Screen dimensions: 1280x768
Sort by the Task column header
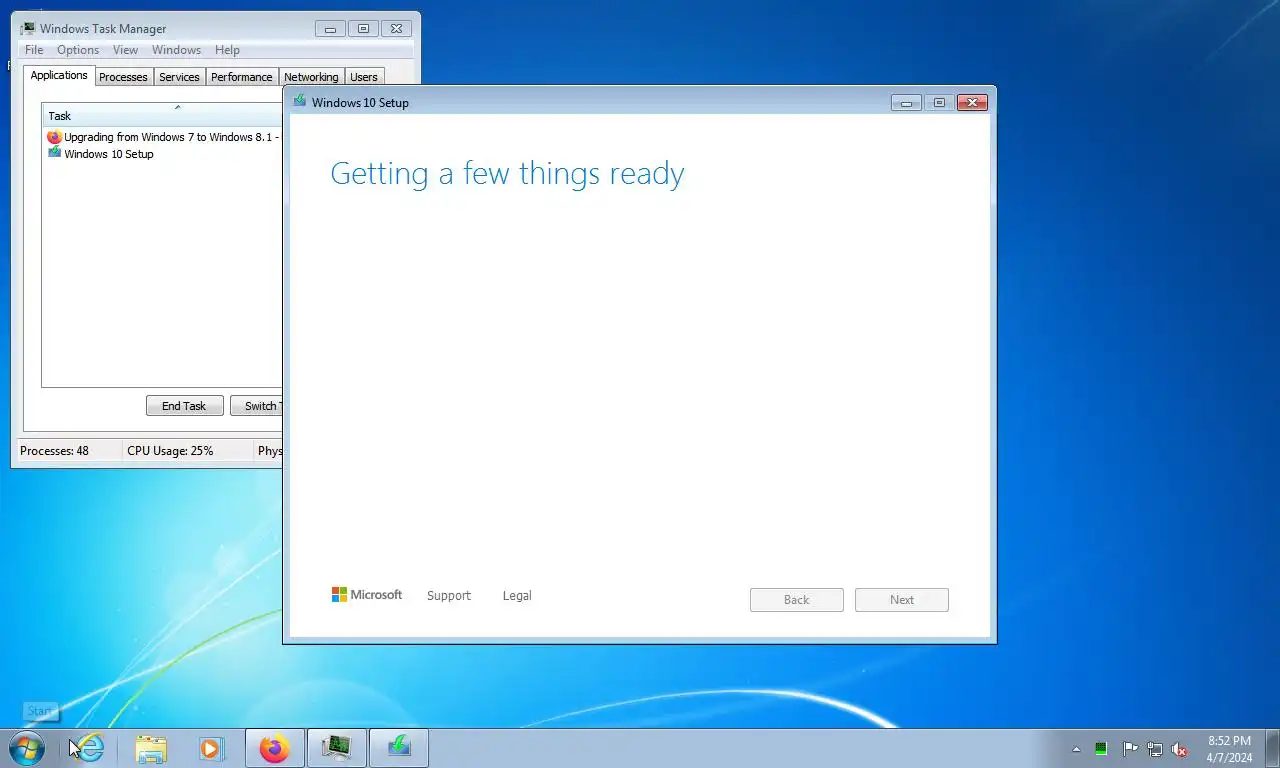(x=162, y=115)
